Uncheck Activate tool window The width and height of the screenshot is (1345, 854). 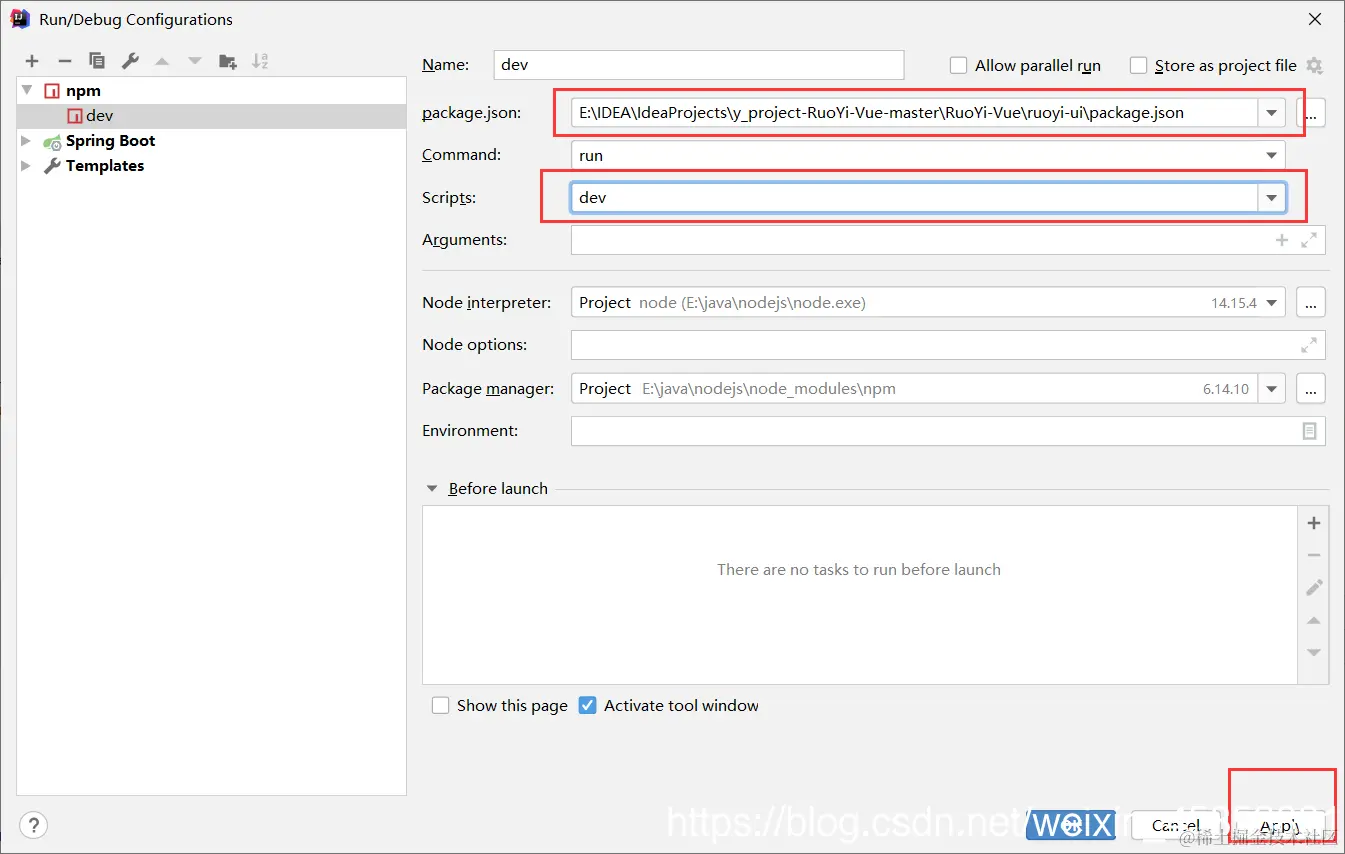(x=588, y=705)
